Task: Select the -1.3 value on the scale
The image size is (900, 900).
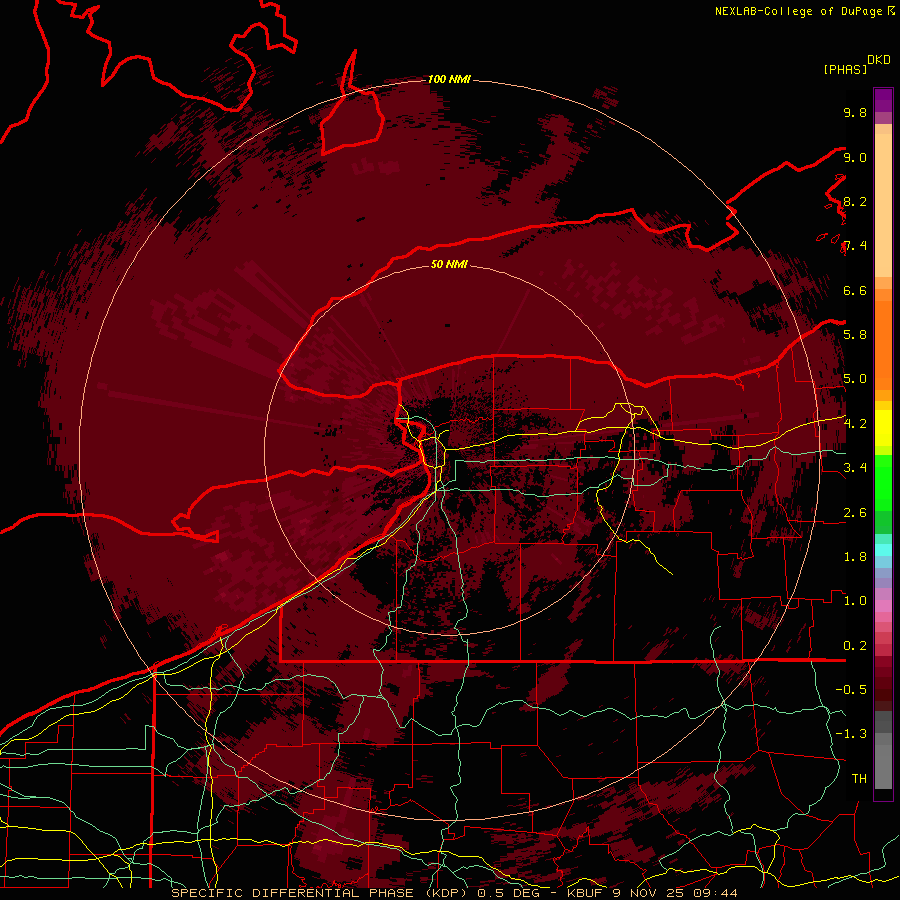Action: coord(851,734)
